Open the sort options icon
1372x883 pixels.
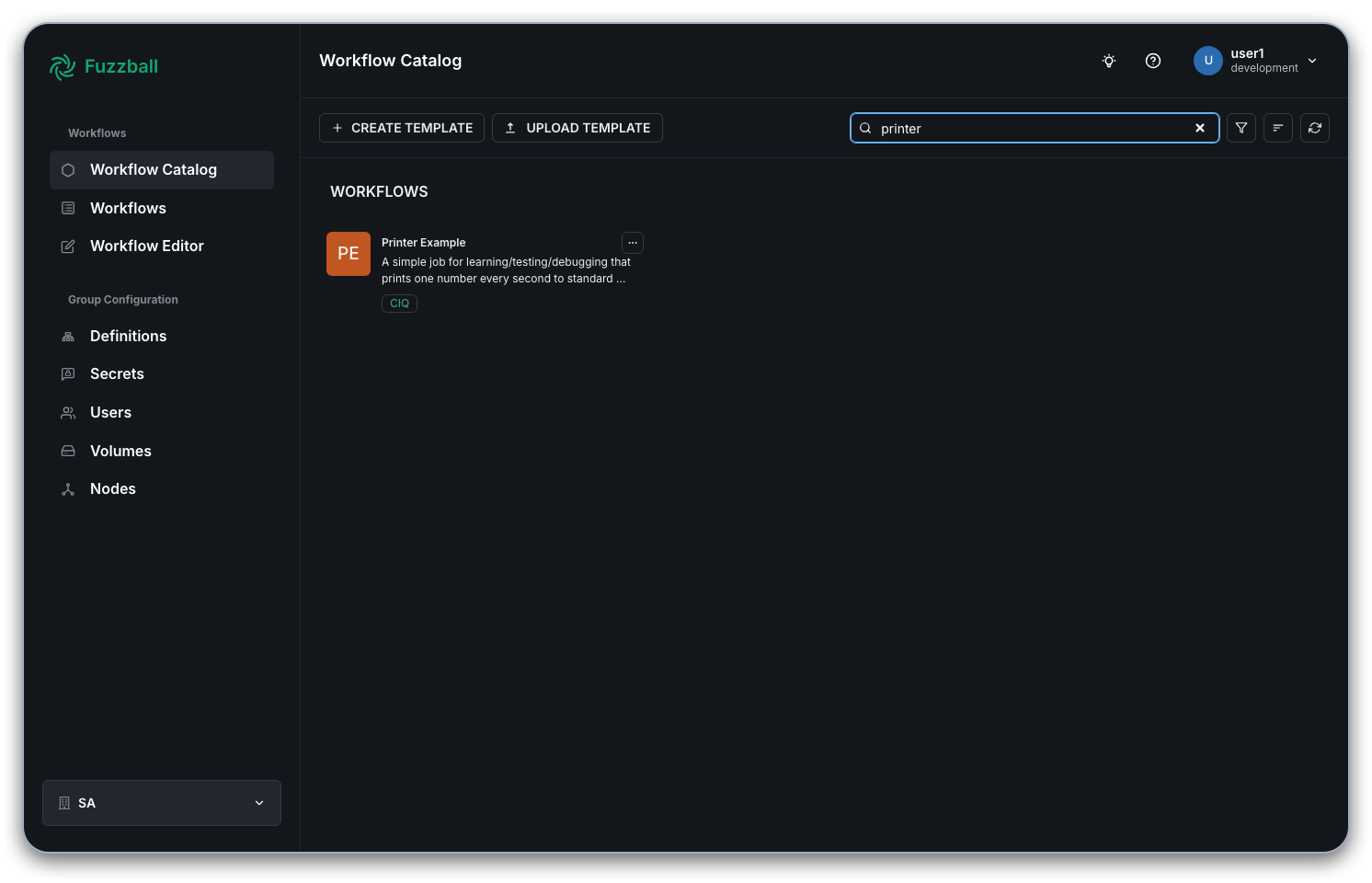1277,128
